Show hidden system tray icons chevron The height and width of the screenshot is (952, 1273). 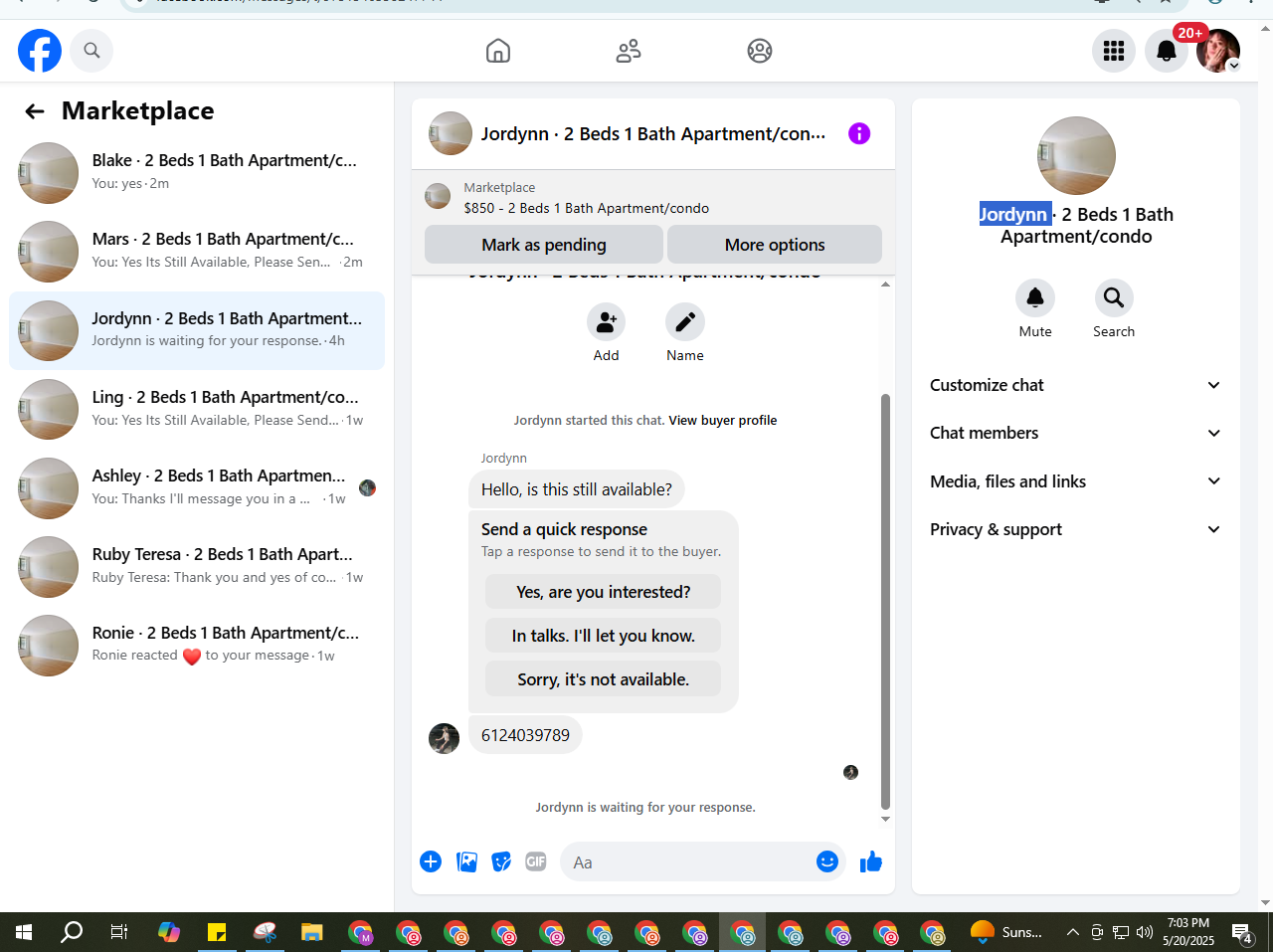pos(1072,932)
